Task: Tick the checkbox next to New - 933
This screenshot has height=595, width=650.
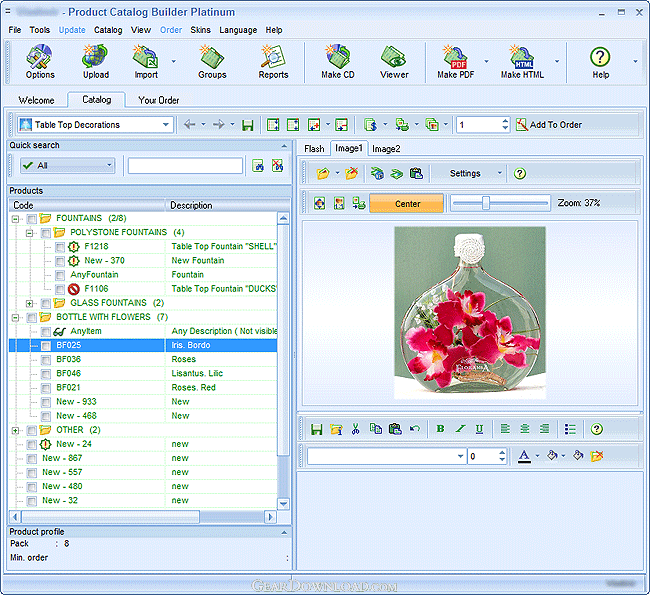Action: (46, 402)
